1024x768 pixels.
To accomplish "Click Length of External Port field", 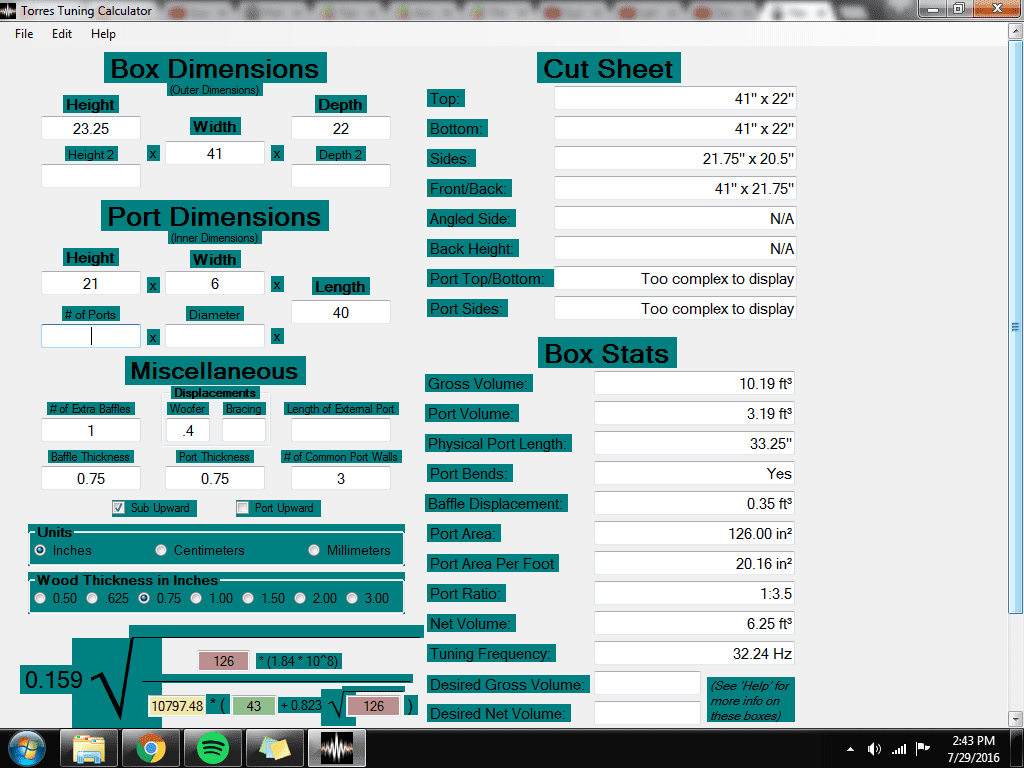I will click(x=341, y=430).
